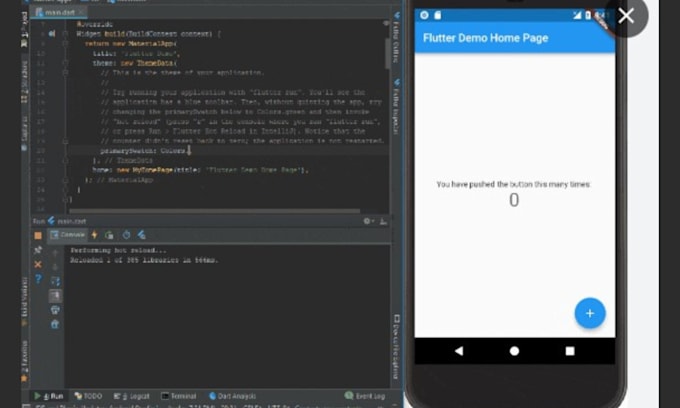Click the signal strength icon in emulator status bar
Image resolution: width=680 pixels, height=408 pixels.
[x=577, y=15]
